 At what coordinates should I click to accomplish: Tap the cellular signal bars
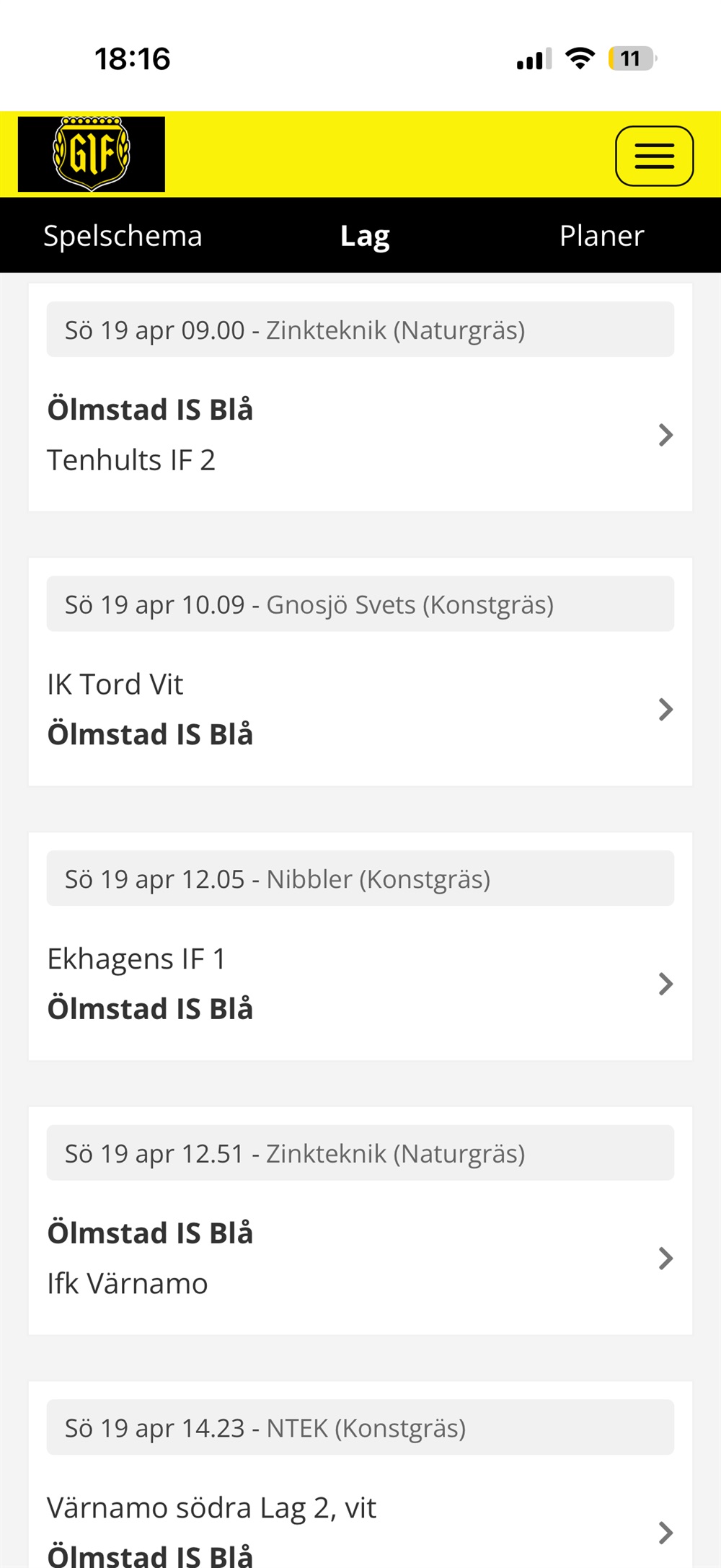click(534, 59)
